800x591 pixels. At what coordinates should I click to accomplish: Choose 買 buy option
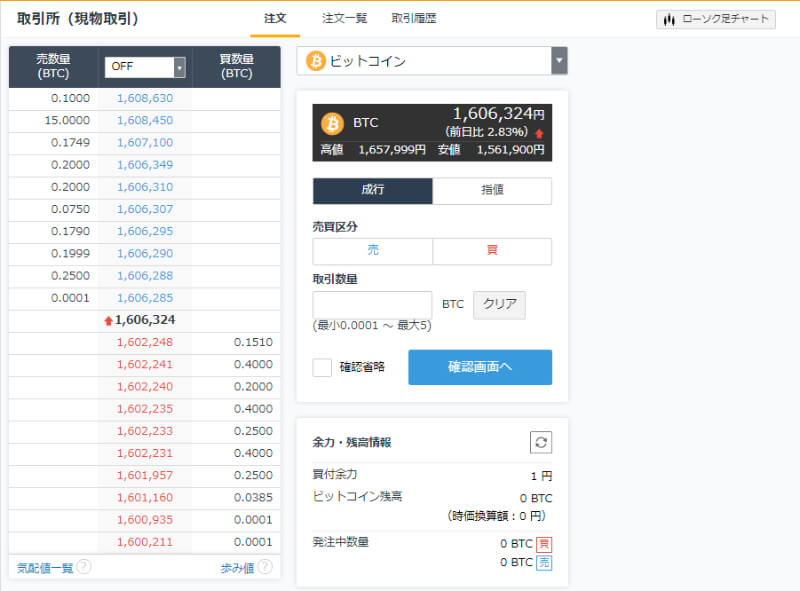click(x=491, y=251)
